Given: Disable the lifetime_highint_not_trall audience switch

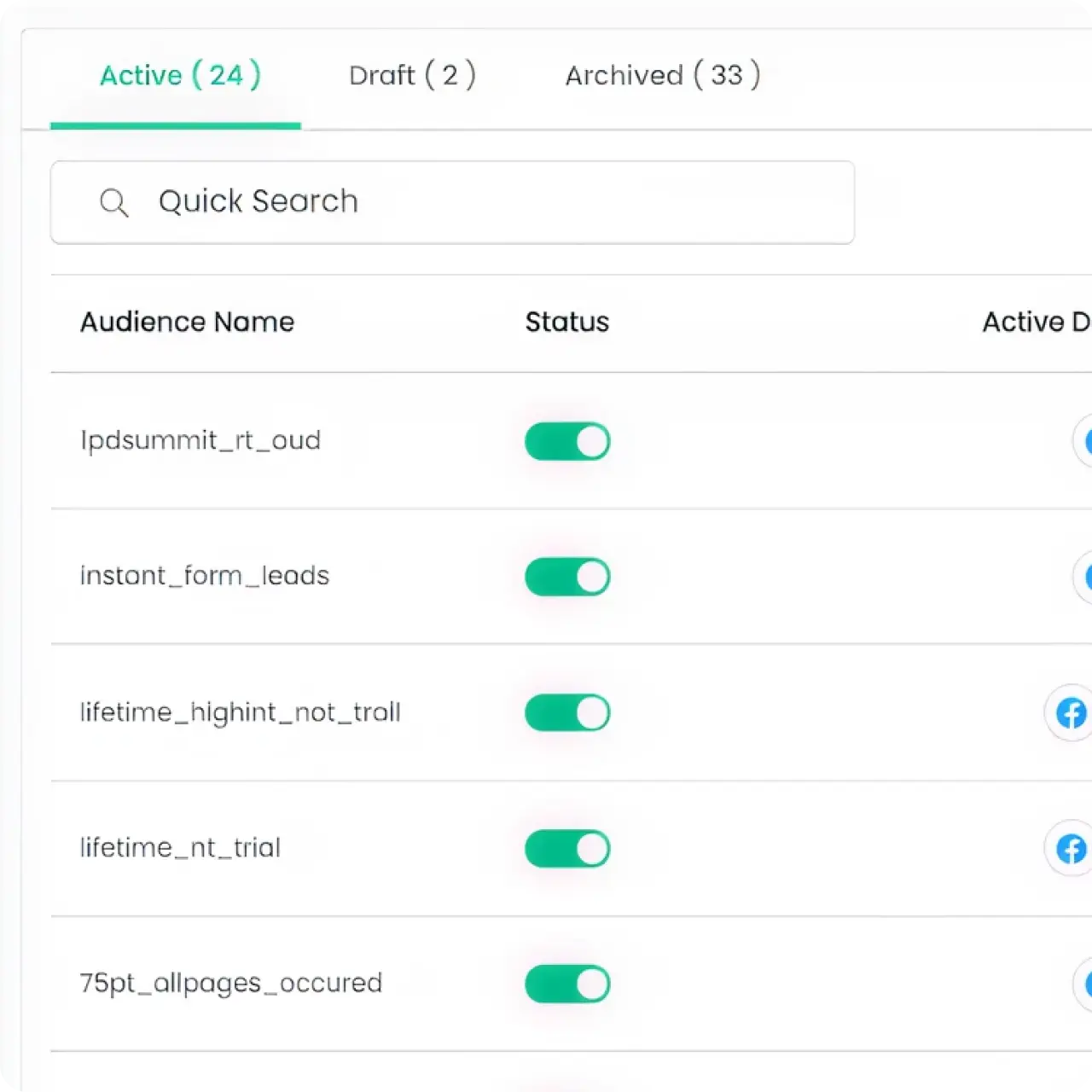Looking at the screenshot, I should tap(567, 713).
